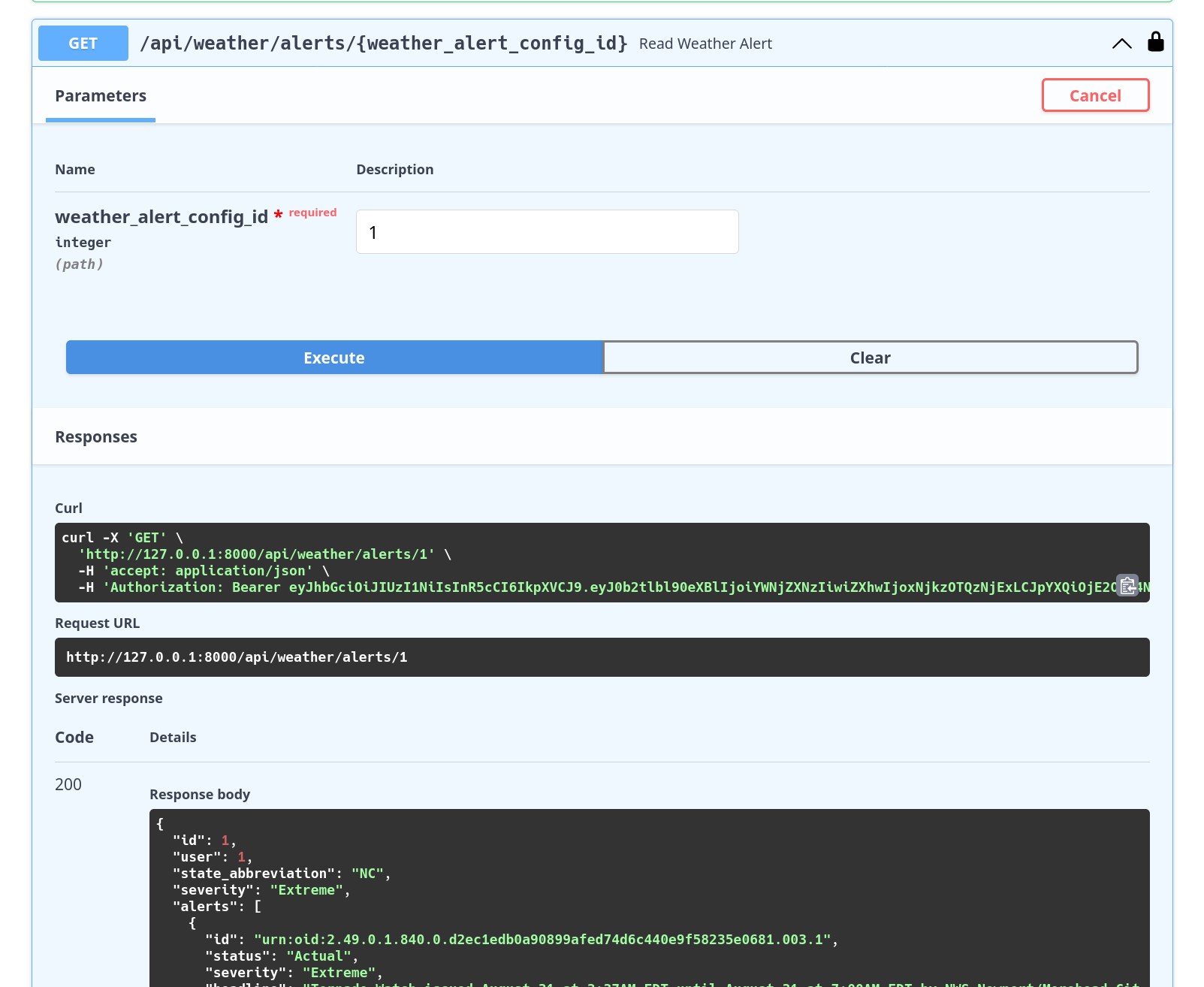Click the Details column header

[x=173, y=738]
